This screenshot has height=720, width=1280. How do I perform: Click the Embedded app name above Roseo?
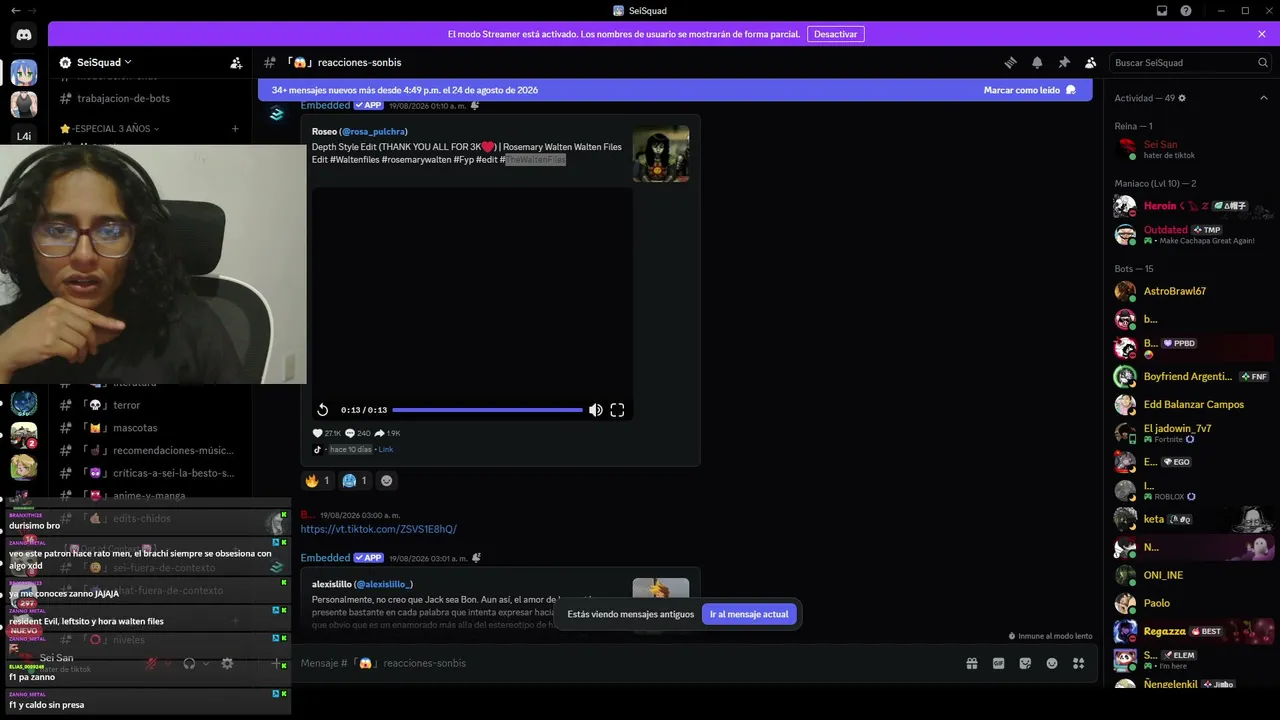tap(325, 105)
